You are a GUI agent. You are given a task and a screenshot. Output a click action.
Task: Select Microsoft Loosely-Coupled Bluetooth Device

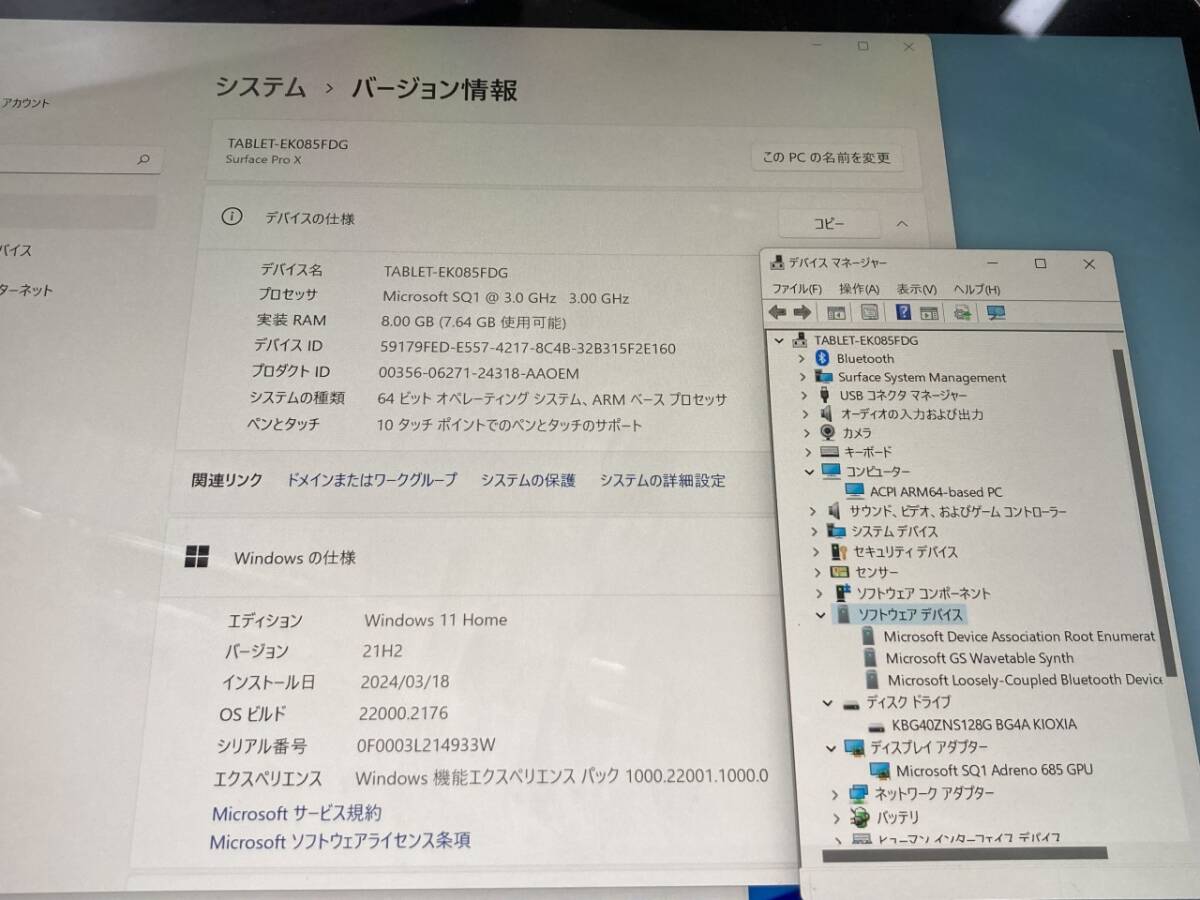1025,680
